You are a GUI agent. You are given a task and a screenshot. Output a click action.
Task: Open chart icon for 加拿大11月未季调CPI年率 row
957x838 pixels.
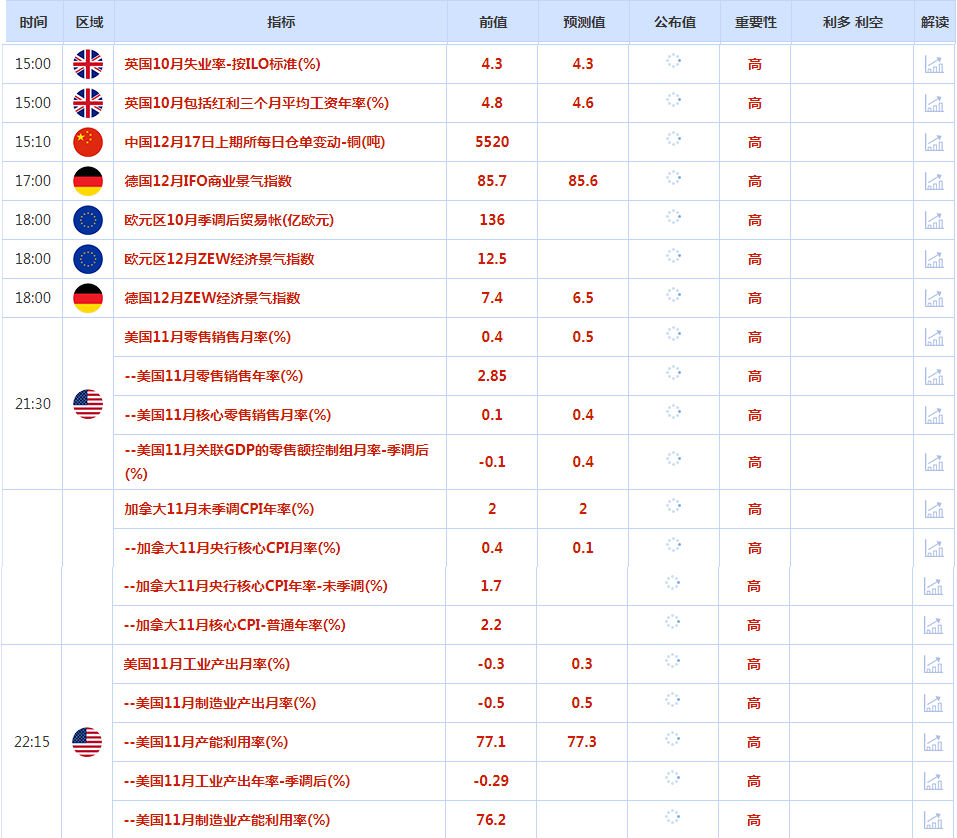[934, 510]
